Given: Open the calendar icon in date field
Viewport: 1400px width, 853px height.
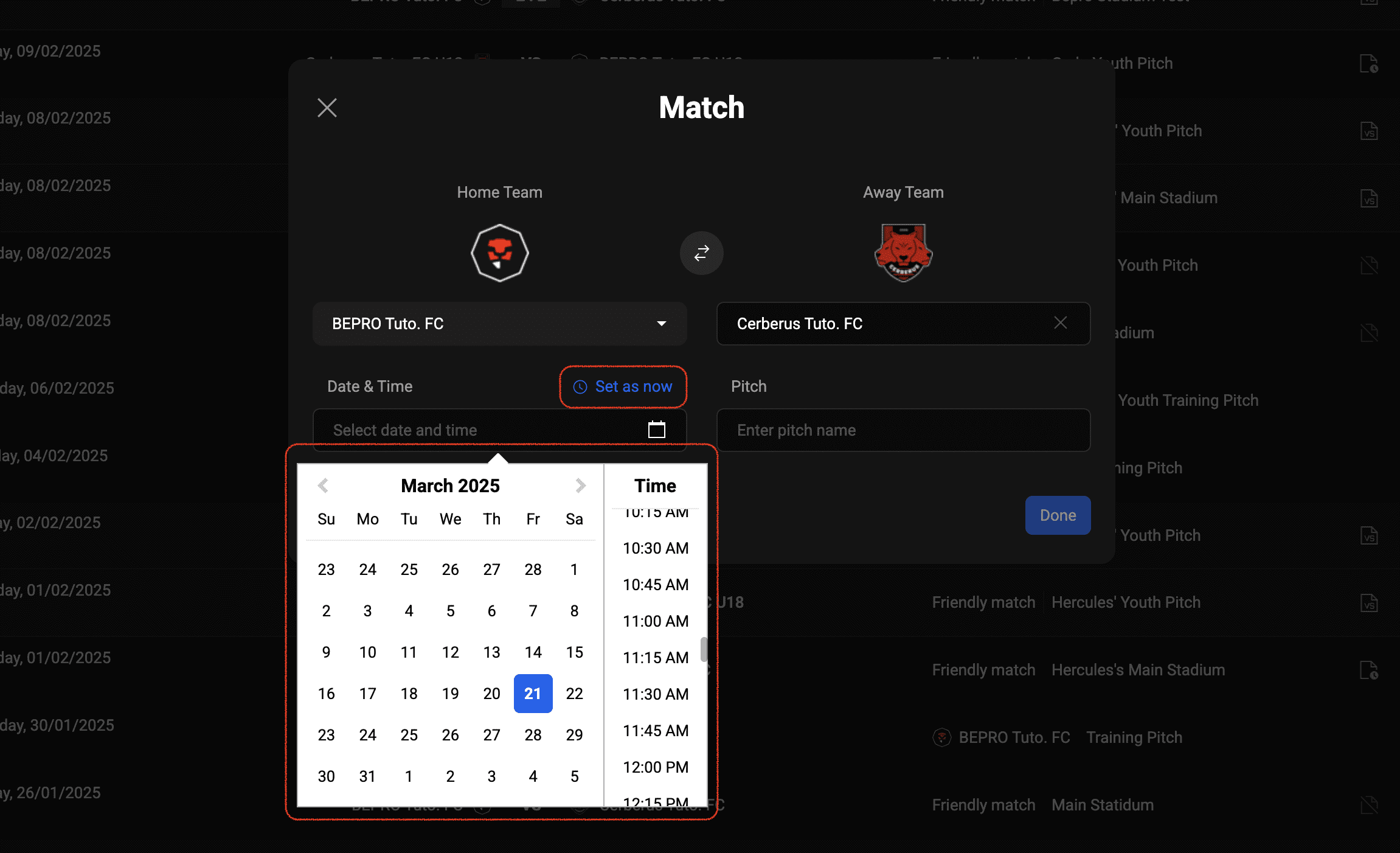Looking at the screenshot, I should pyautogui.click(x=657, y=430).
